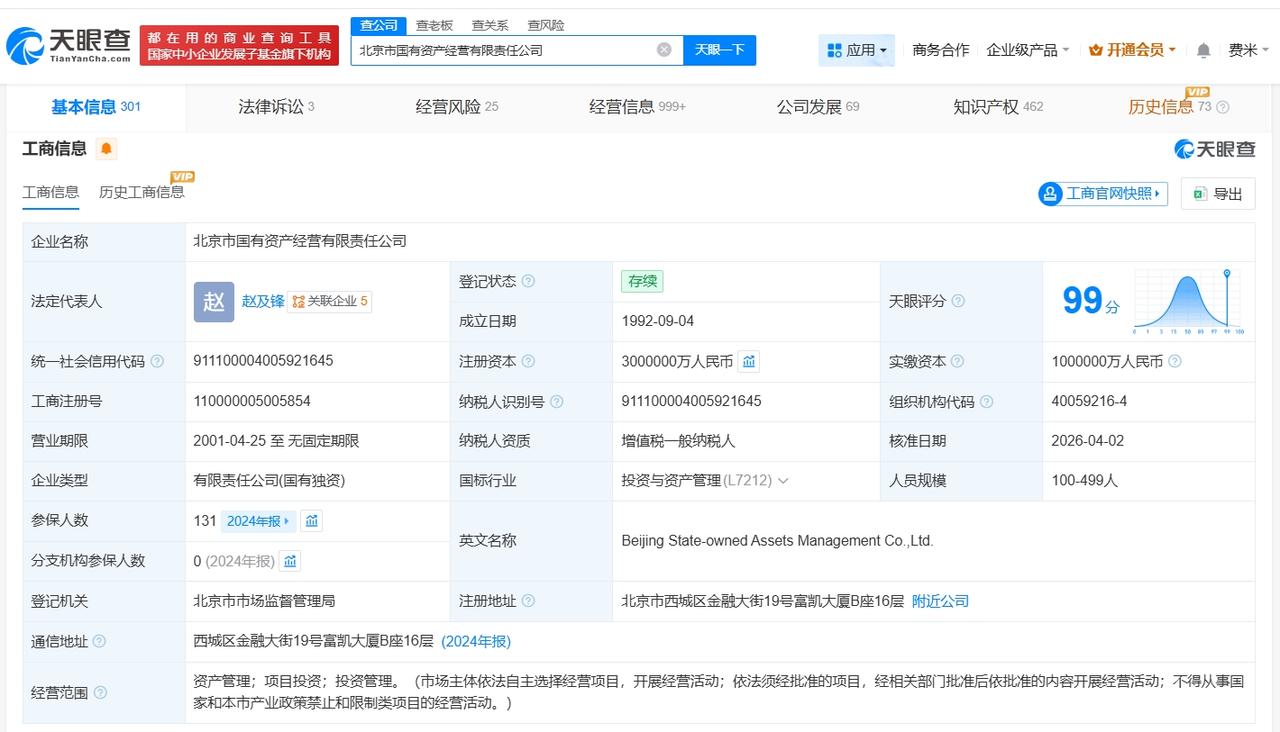Open trend chart icon beside 参保人数

tap(312, 521)
